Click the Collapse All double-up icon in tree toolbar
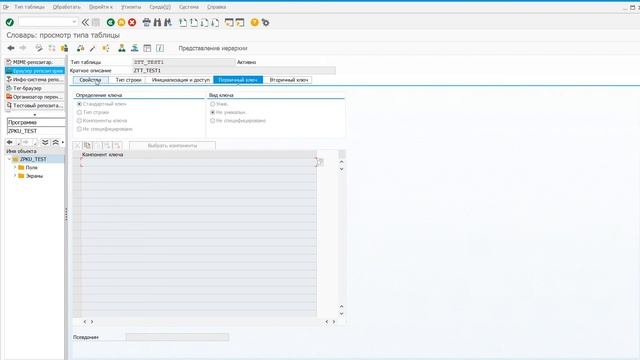 (56, 142)
